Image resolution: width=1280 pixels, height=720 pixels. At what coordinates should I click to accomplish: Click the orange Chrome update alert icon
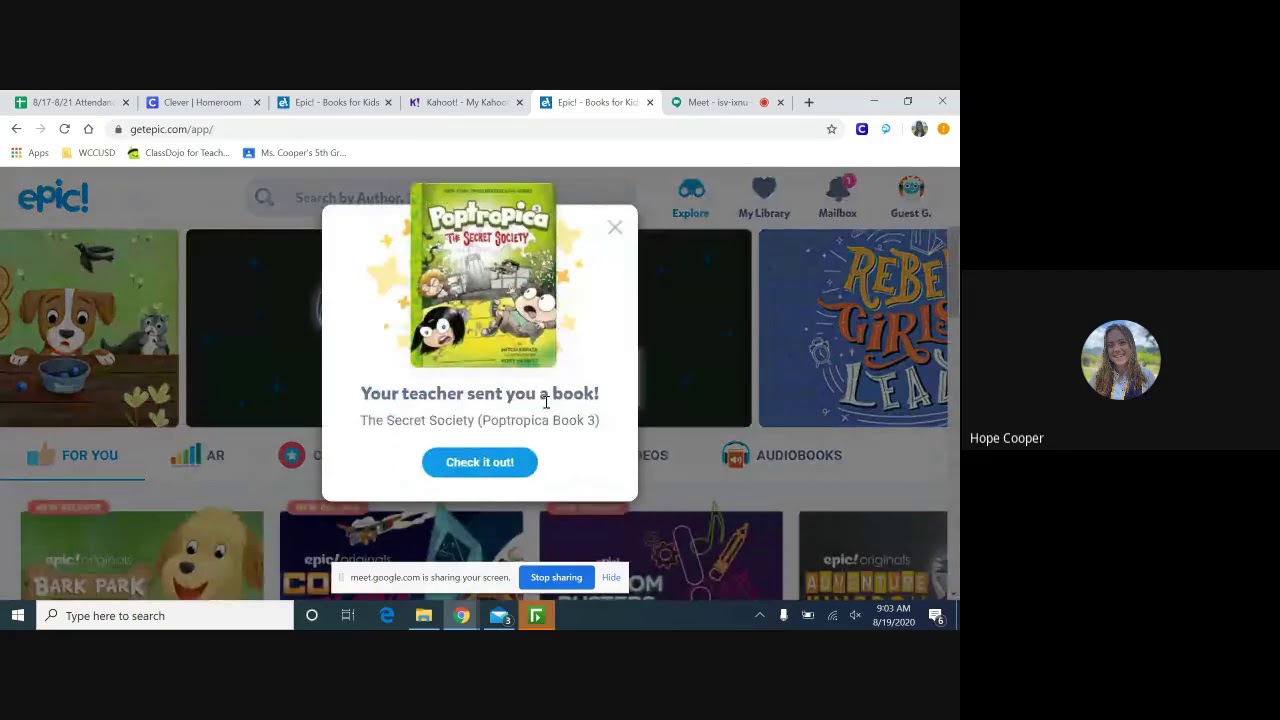(943, 129)
